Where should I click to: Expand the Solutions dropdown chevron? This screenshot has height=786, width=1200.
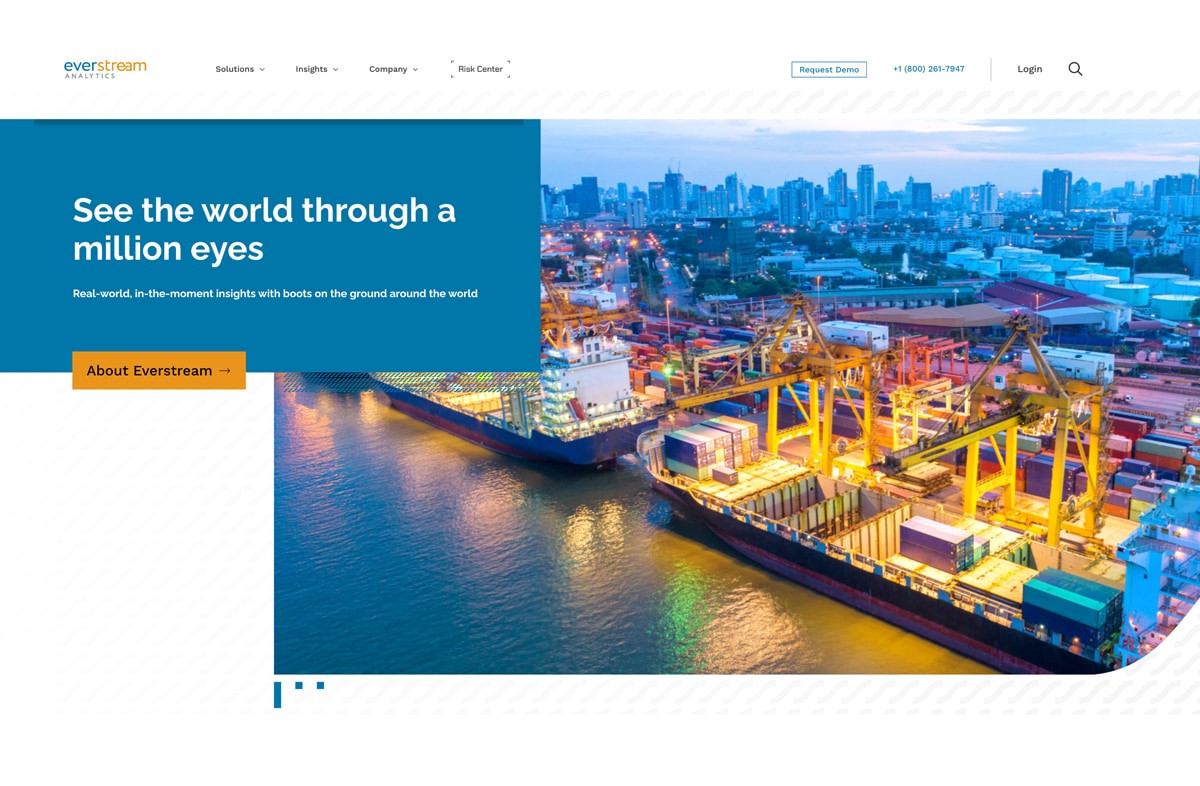point(264,69)
